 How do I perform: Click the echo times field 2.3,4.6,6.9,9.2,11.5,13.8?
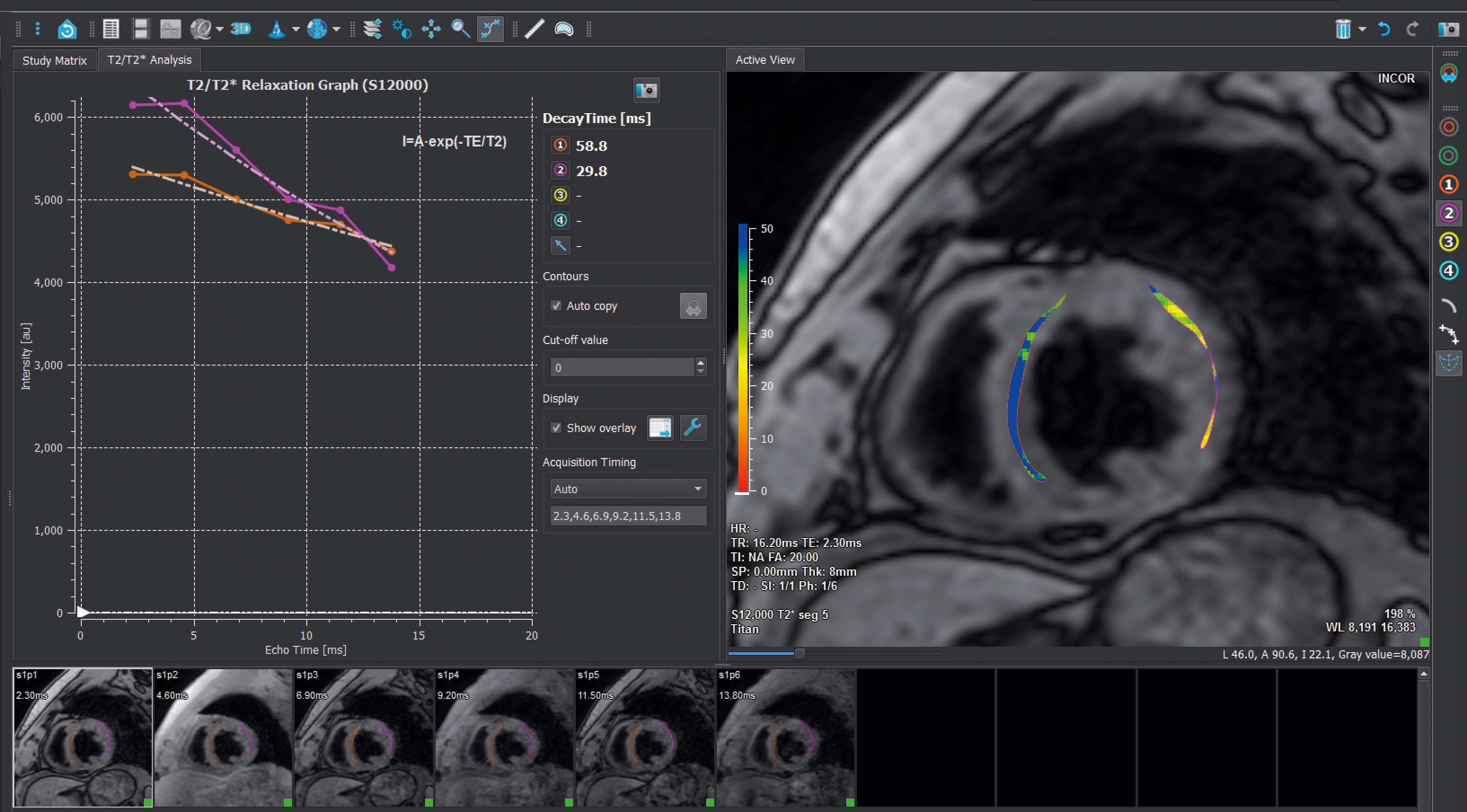[628, 516]
